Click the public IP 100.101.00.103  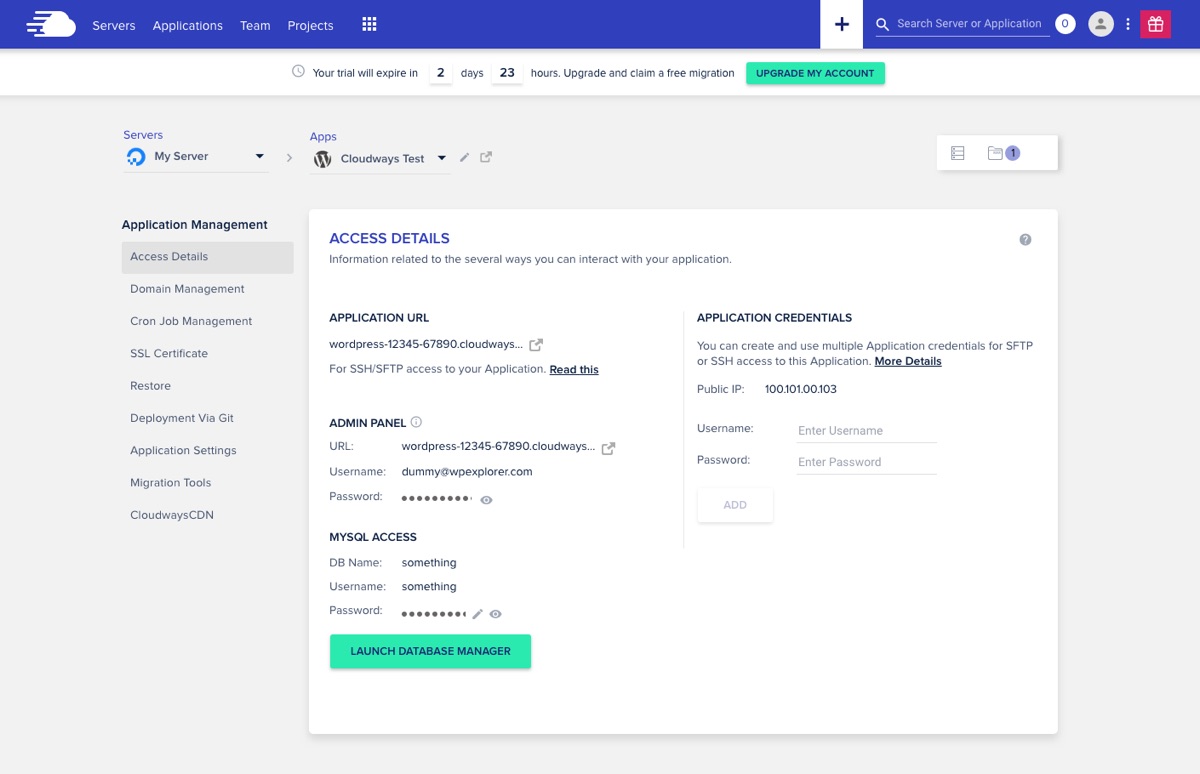[801, 389]
